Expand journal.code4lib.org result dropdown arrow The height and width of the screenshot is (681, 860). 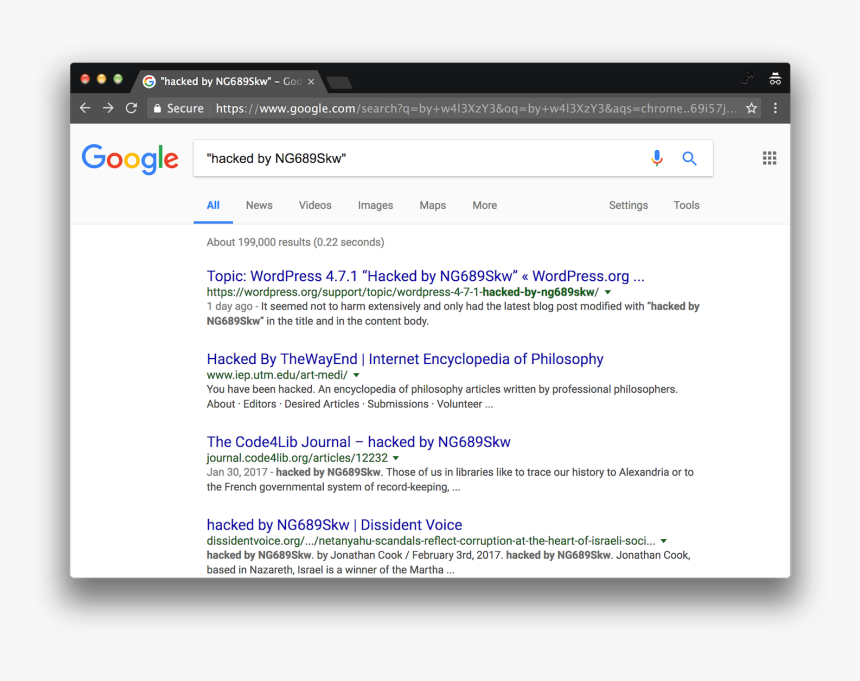(396, 458)
